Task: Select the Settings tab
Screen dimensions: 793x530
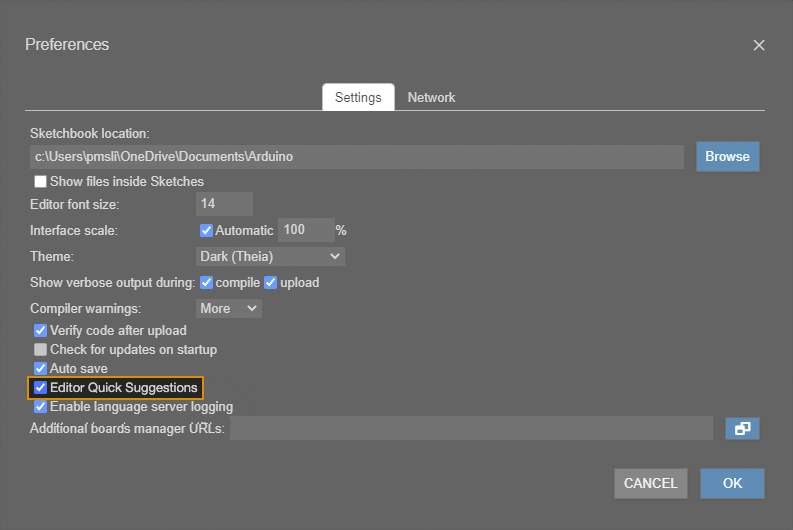Action: tap(358, 97)
